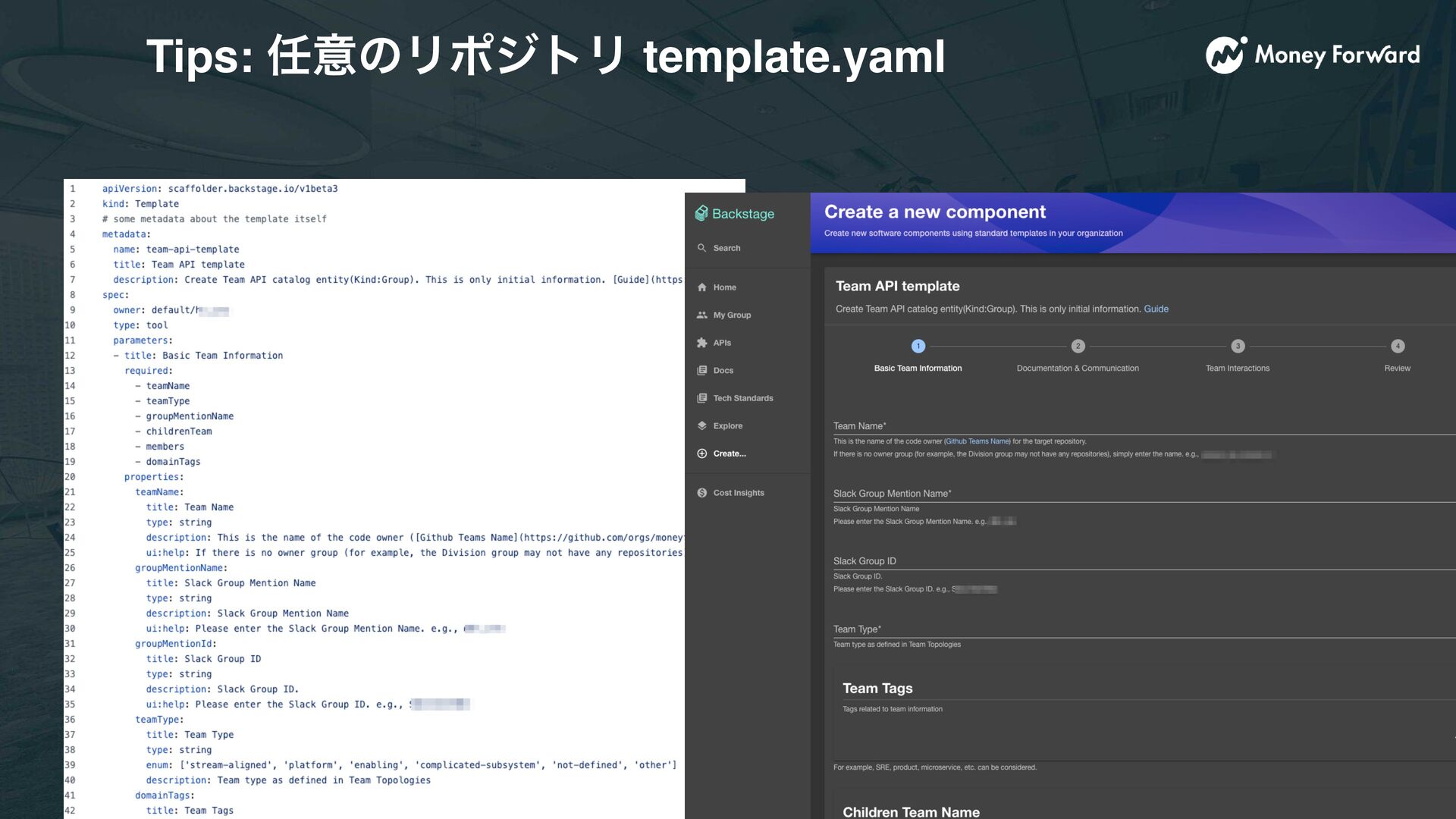Click the APIs puzzle piece icon

pos(701,343)
